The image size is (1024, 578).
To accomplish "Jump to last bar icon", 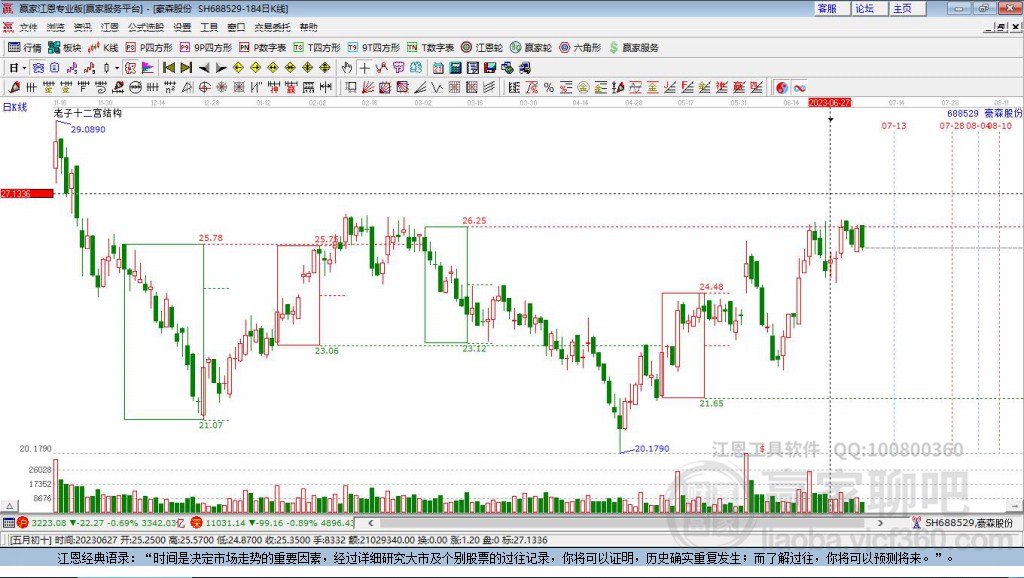I will point(186,68).
